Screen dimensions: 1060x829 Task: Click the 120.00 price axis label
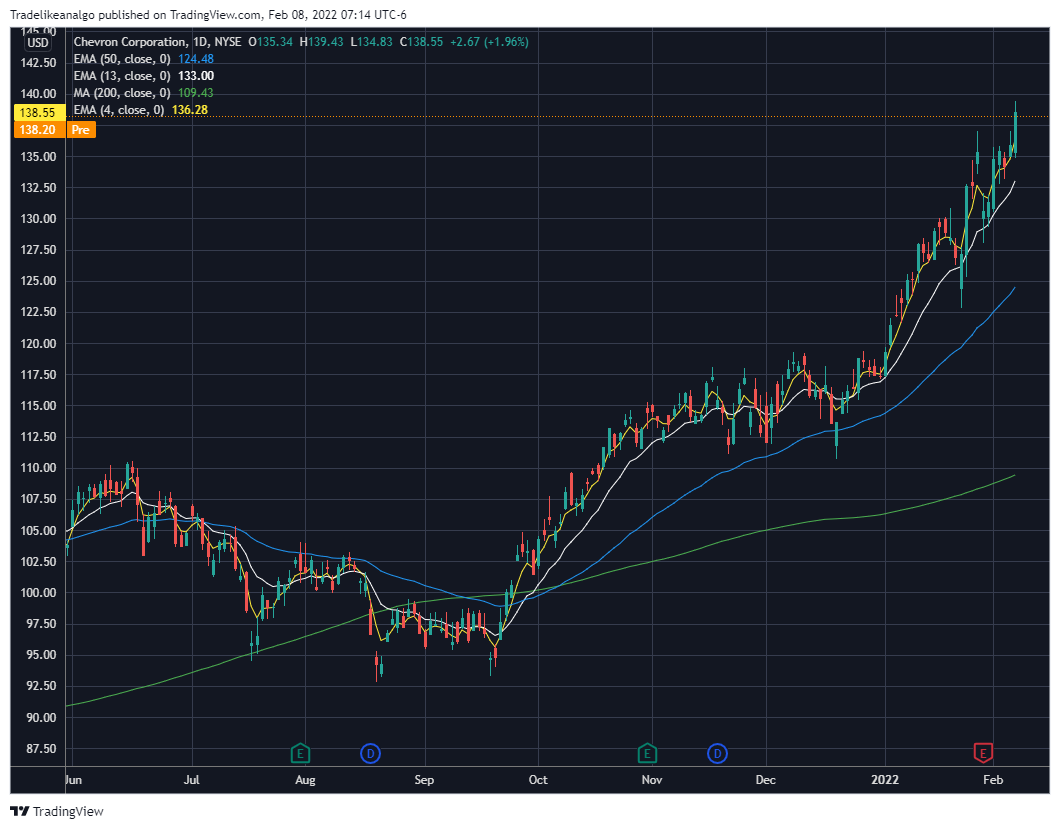[x=39, y=344]
